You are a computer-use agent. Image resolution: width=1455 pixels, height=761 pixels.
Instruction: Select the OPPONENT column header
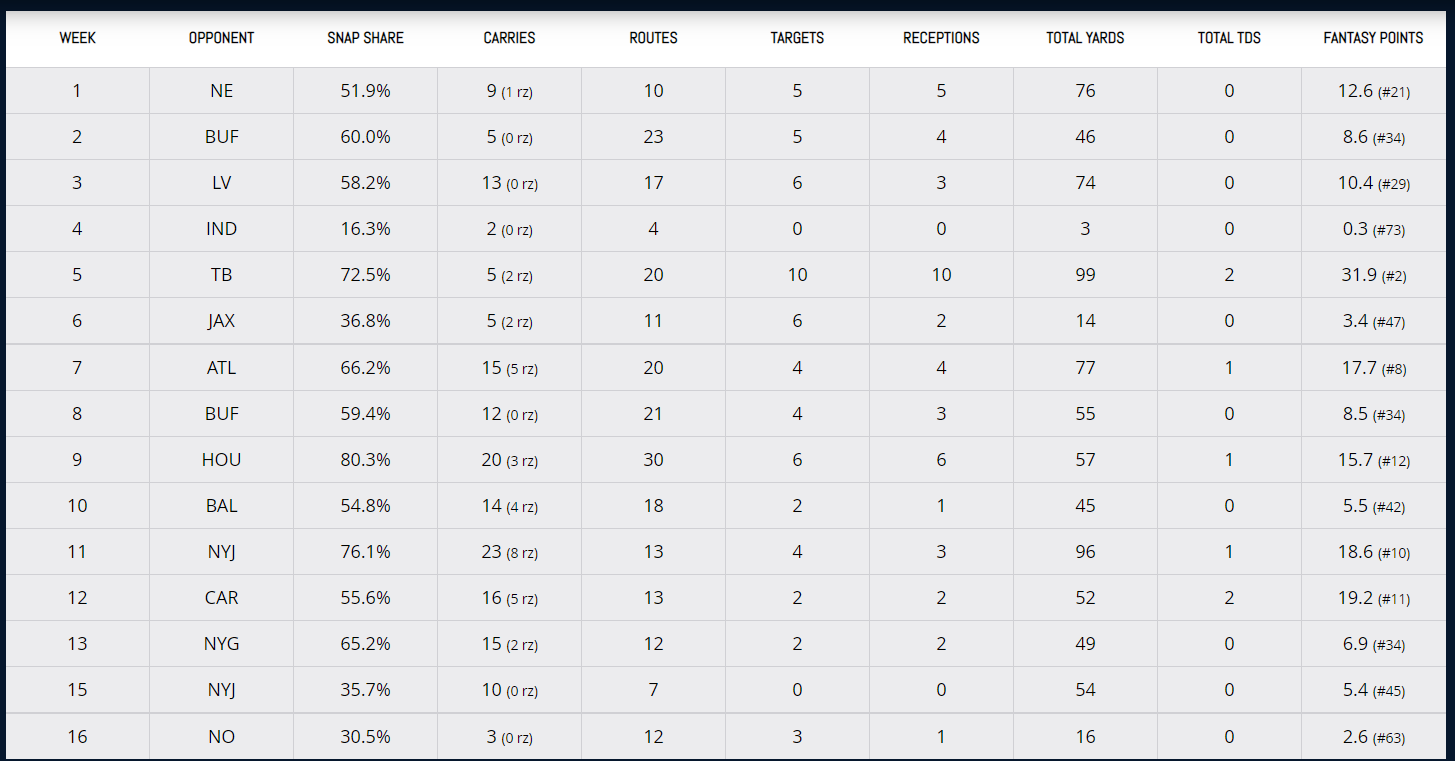(221, 38)
